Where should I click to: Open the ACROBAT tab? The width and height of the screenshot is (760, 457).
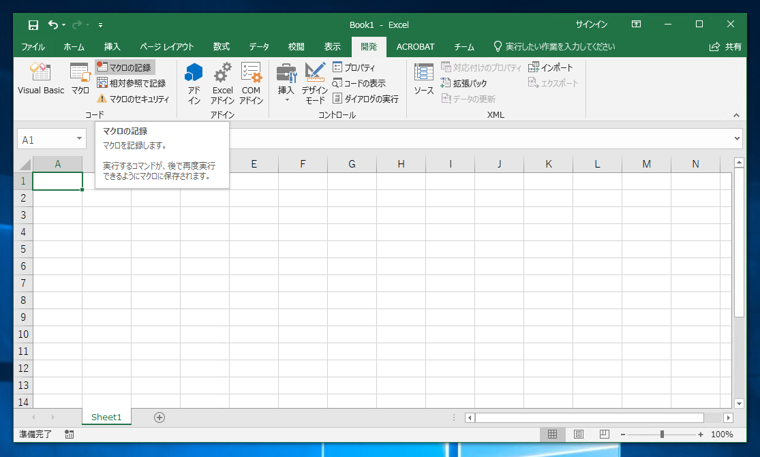pyautogui.click(x=415, y=47)
